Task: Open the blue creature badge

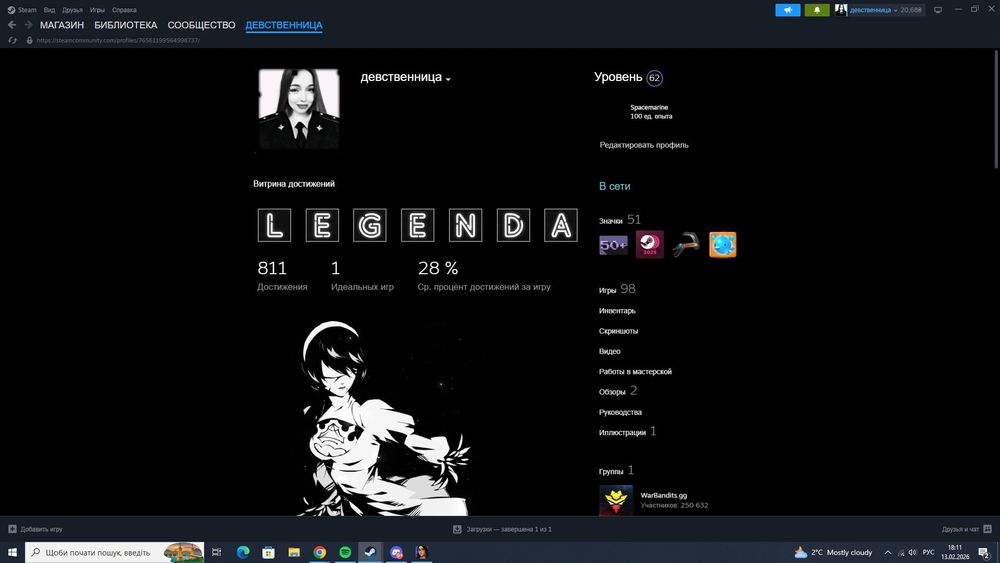Action: (723, 245)
